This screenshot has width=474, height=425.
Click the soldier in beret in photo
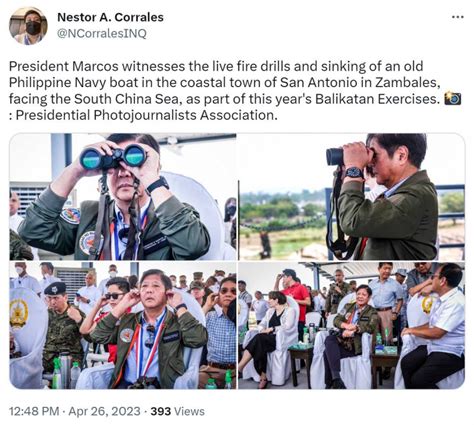pyautogui.click(x=62, y=328)
